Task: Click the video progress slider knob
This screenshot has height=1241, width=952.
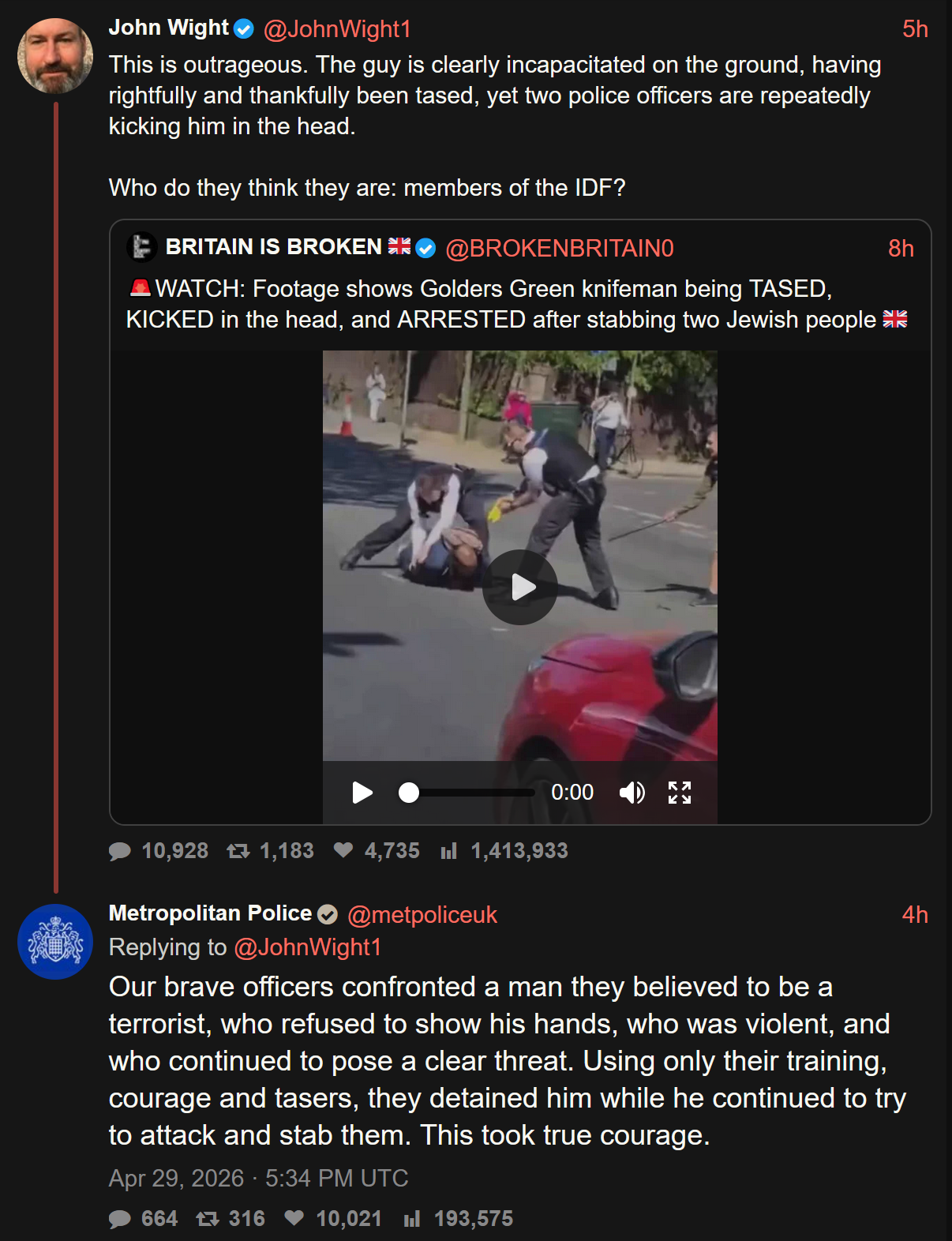Action: (x=409, y=793)
